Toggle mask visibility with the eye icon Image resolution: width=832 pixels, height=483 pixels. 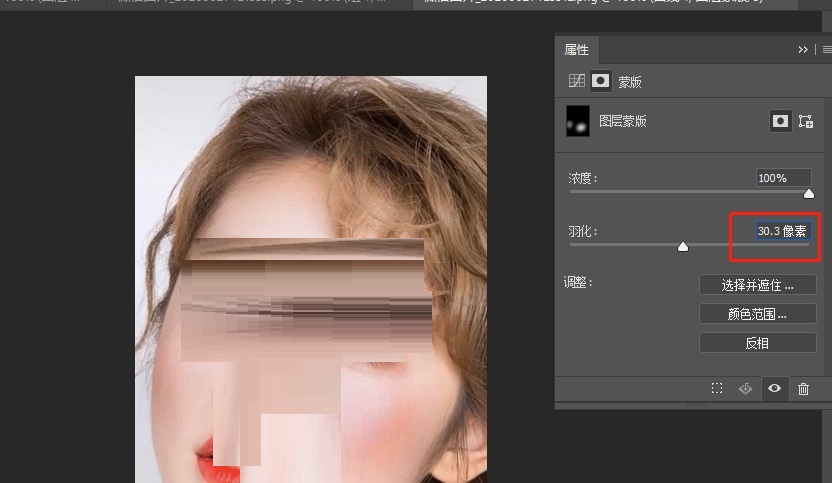click(x=774, y=389)
